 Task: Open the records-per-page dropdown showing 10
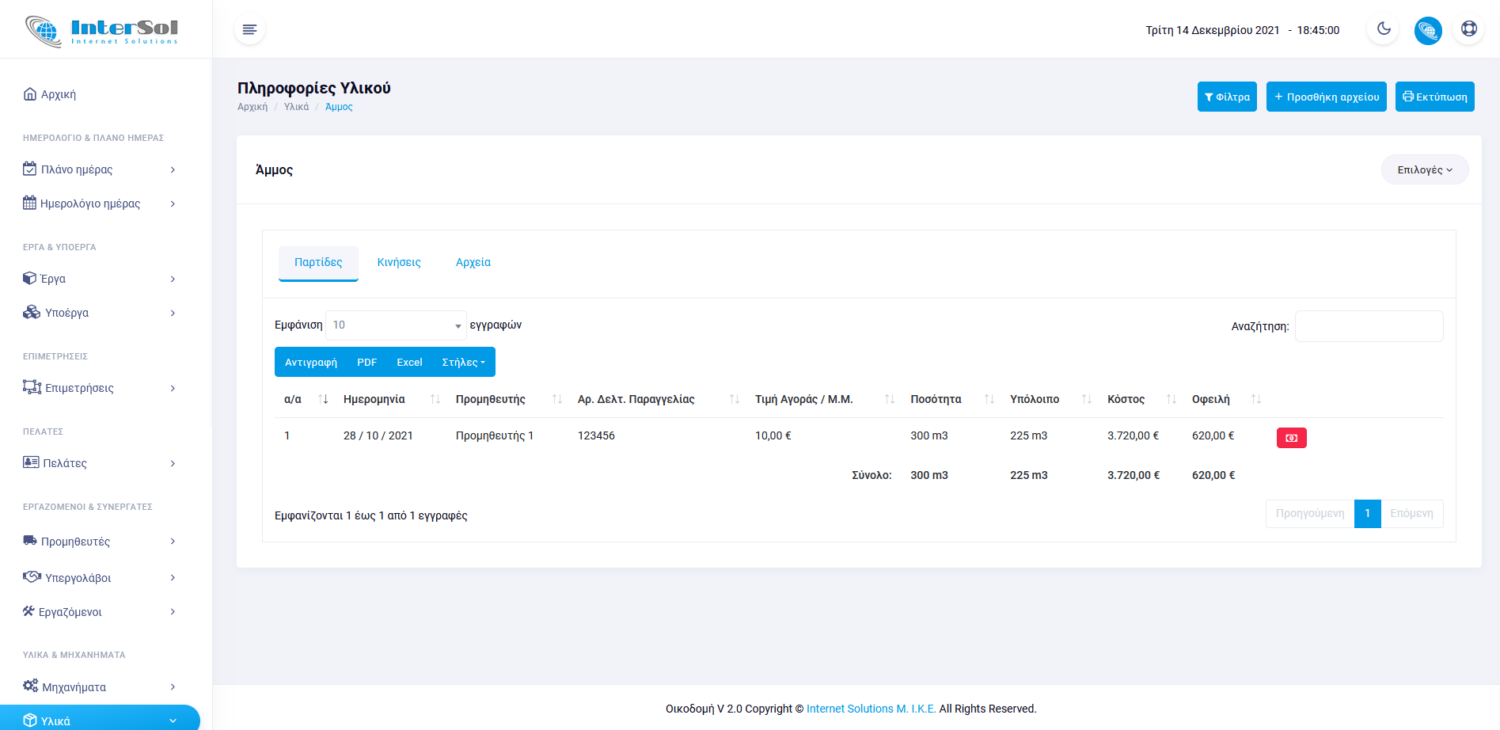[x=396, y=325]
